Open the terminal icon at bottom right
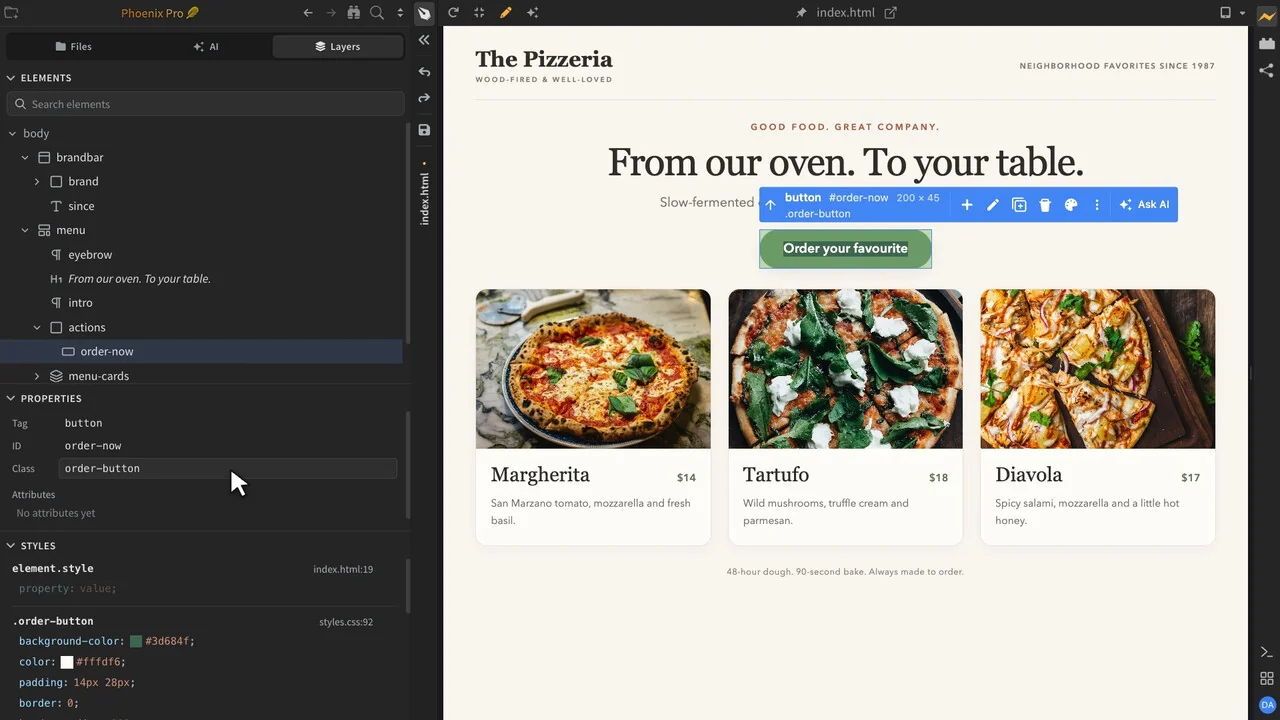 pos(1267,652)
